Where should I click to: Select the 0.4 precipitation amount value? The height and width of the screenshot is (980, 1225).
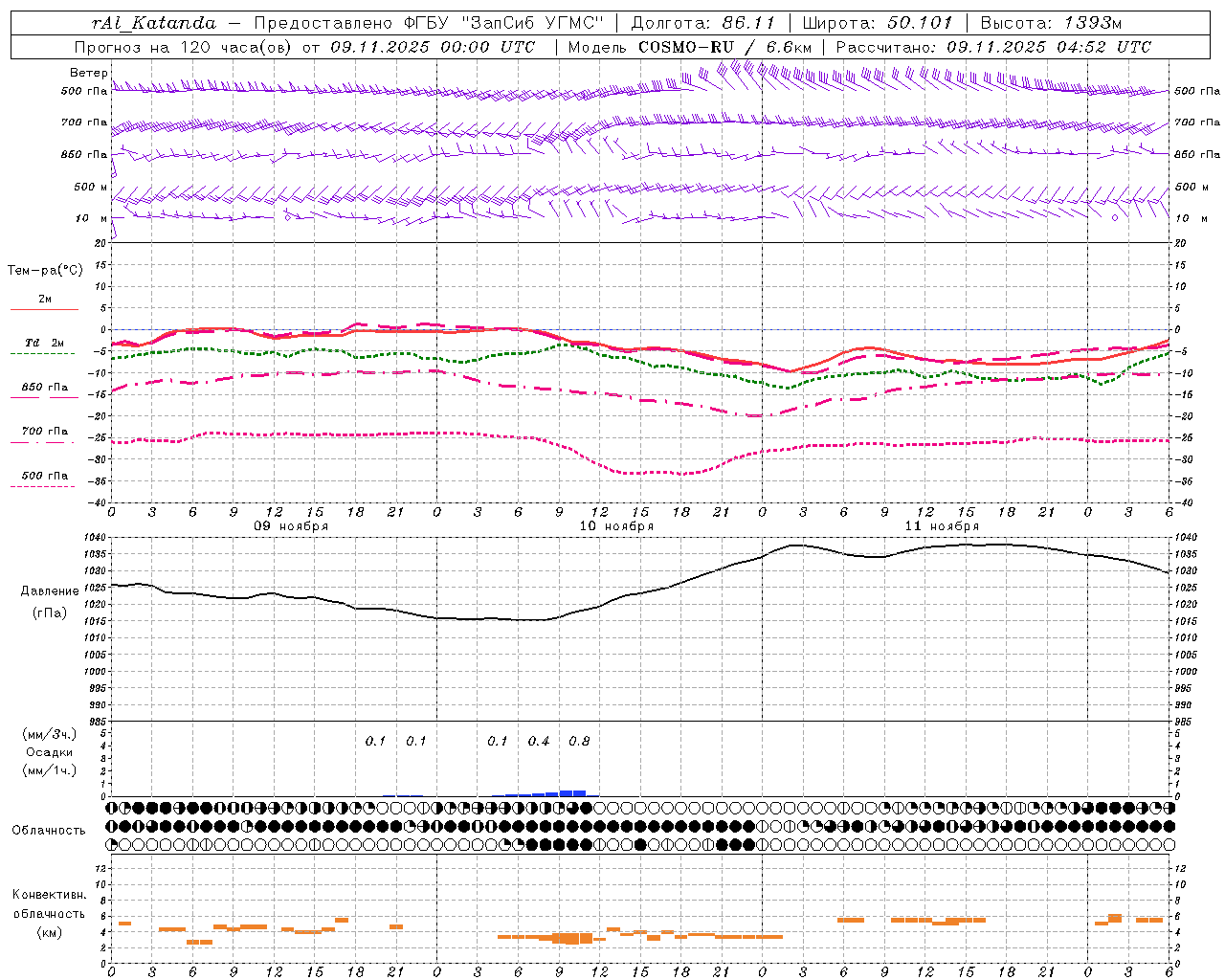click(539, 742)
